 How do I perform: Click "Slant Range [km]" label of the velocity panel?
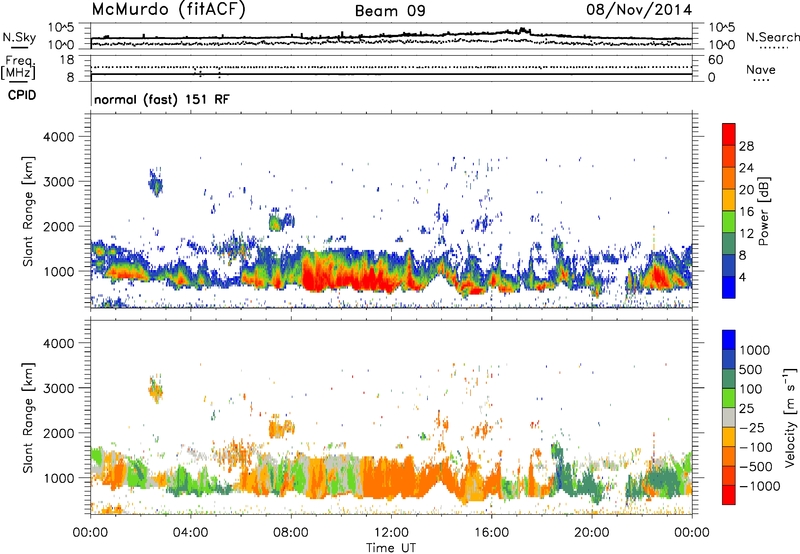(x=28, y=417)
